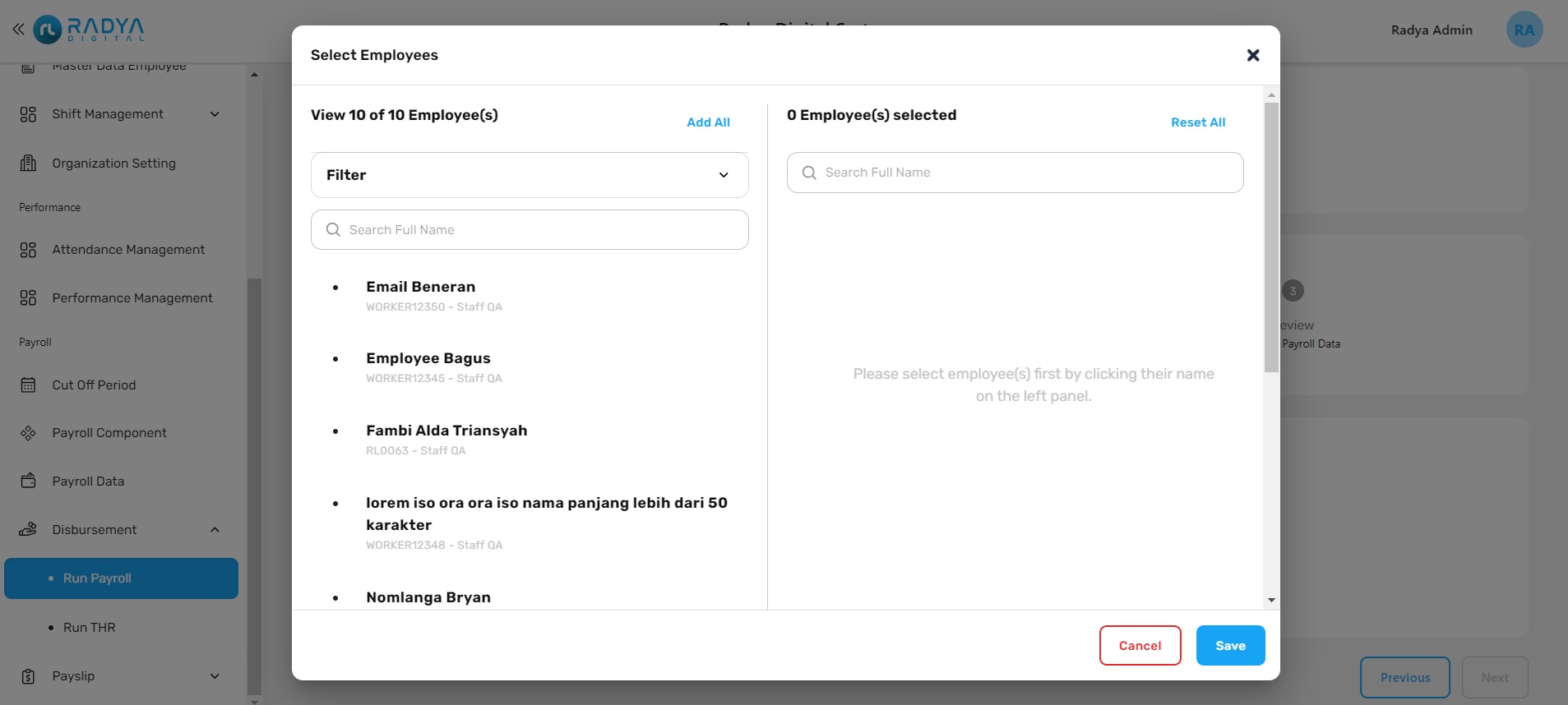Expand the Payslip menu chevron
The width and height of the screenshot is (1568, 705).
[x=215, y=676]
